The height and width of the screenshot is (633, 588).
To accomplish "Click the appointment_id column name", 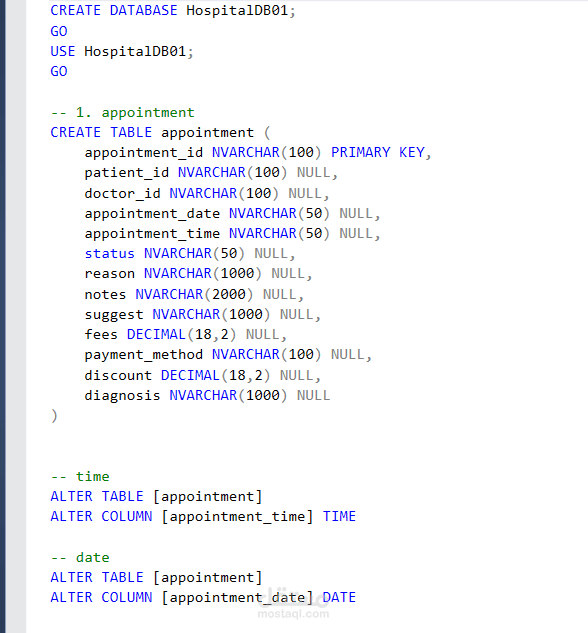I will click(x=144, y=153).
